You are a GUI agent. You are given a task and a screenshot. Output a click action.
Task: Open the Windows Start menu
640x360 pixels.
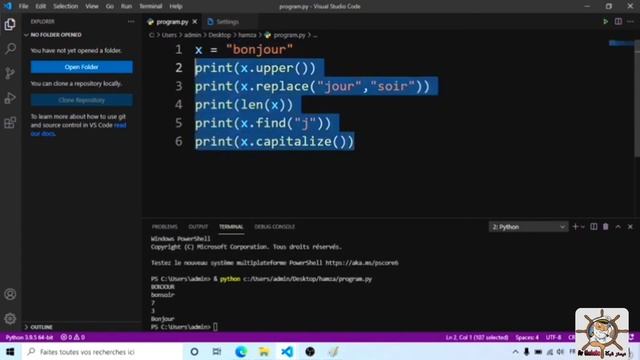click(10, 351)
